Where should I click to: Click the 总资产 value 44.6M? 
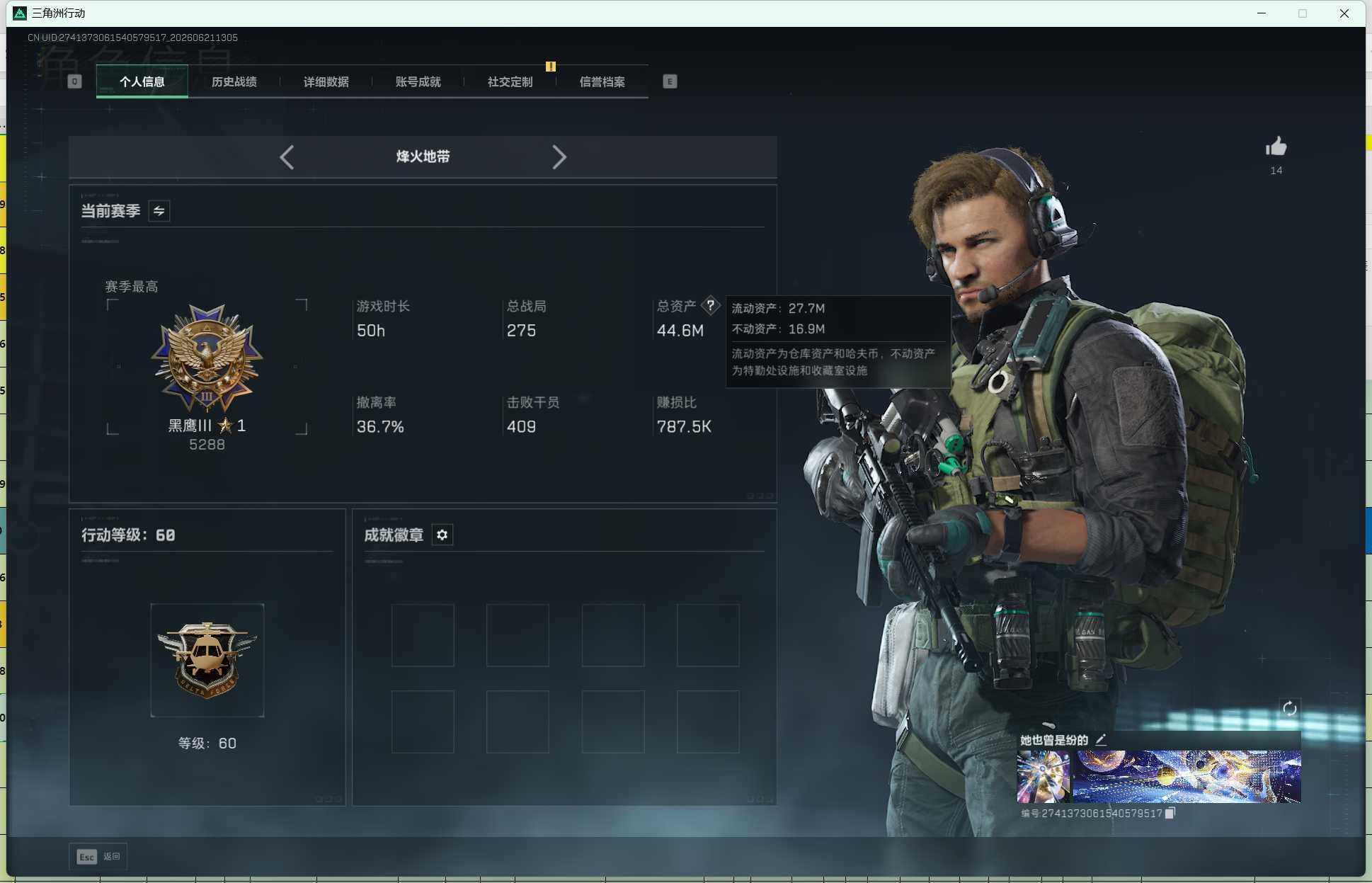pos(680,331)
